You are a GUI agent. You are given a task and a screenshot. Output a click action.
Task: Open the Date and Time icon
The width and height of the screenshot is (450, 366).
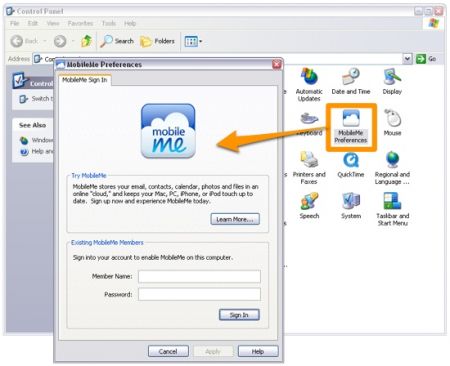click(351, 82)
